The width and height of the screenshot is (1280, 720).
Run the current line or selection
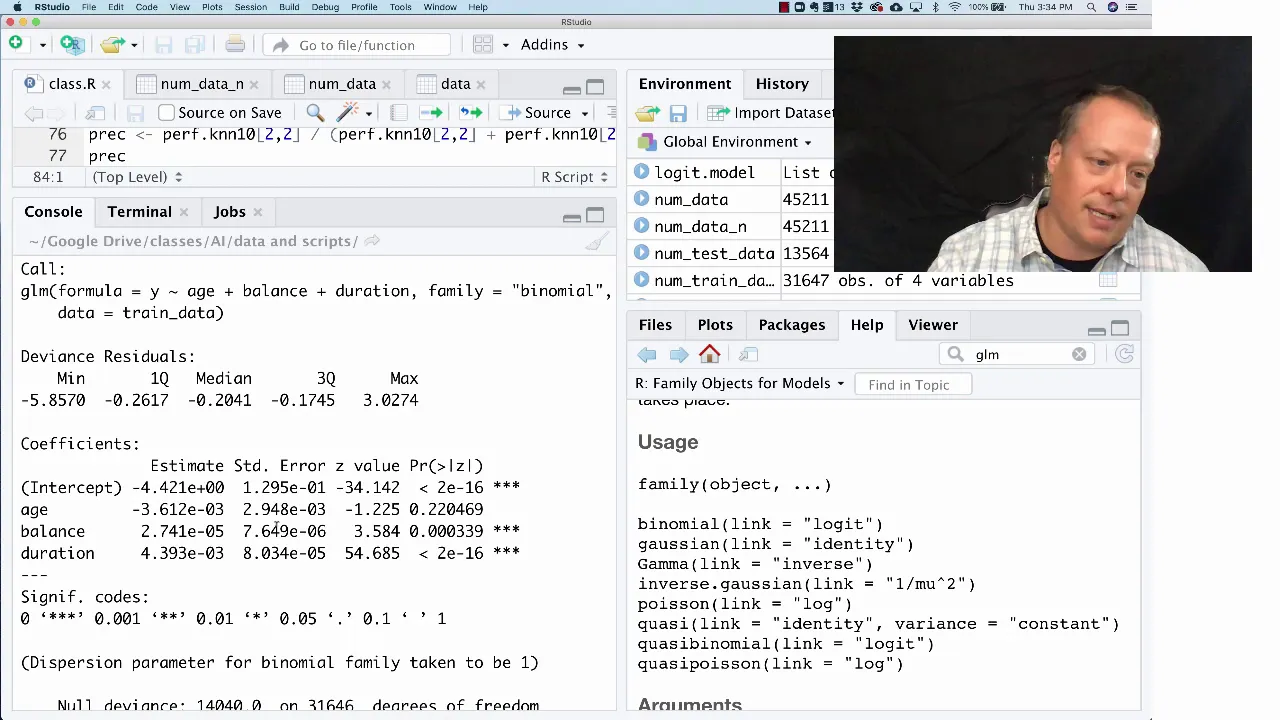point(431,113)
